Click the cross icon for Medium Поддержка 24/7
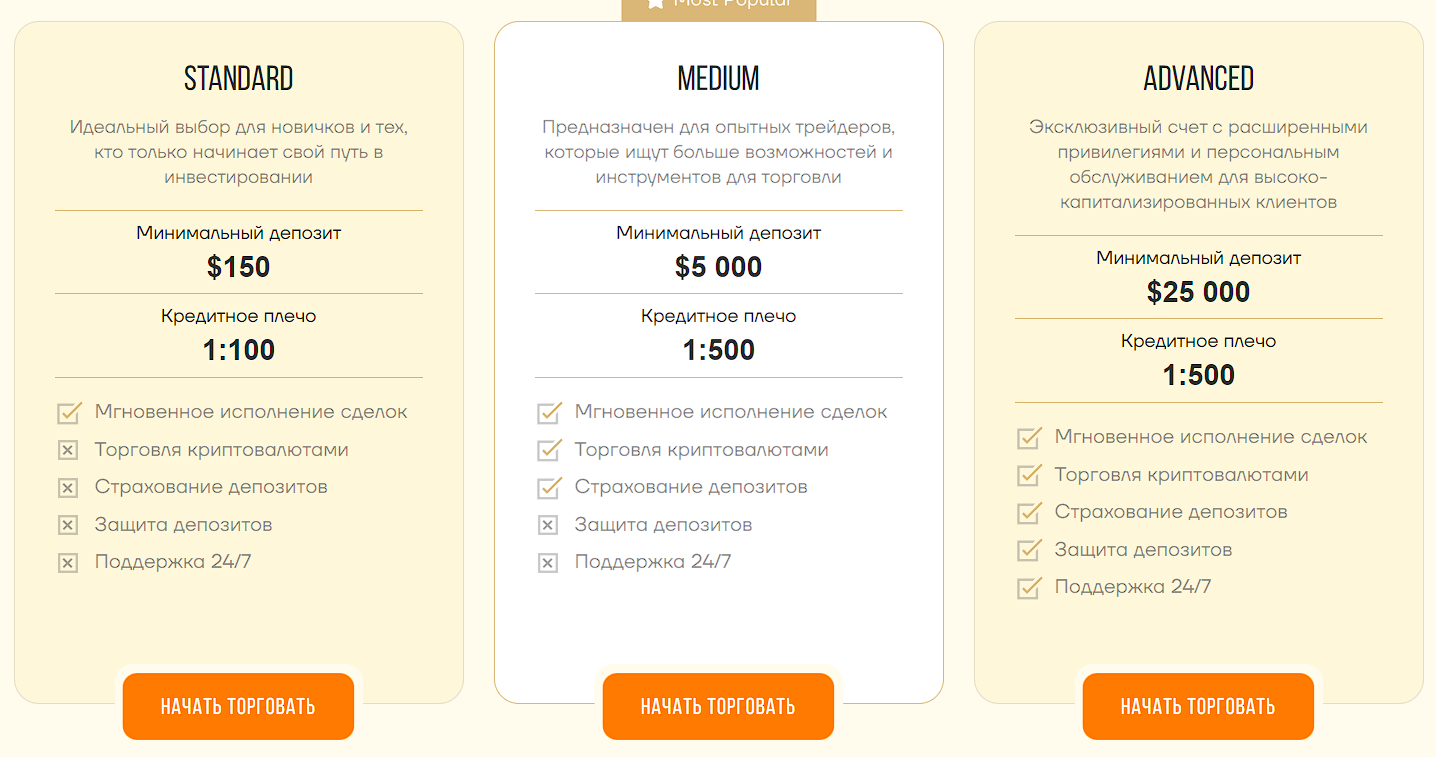1436x757 pixels. 548,563
